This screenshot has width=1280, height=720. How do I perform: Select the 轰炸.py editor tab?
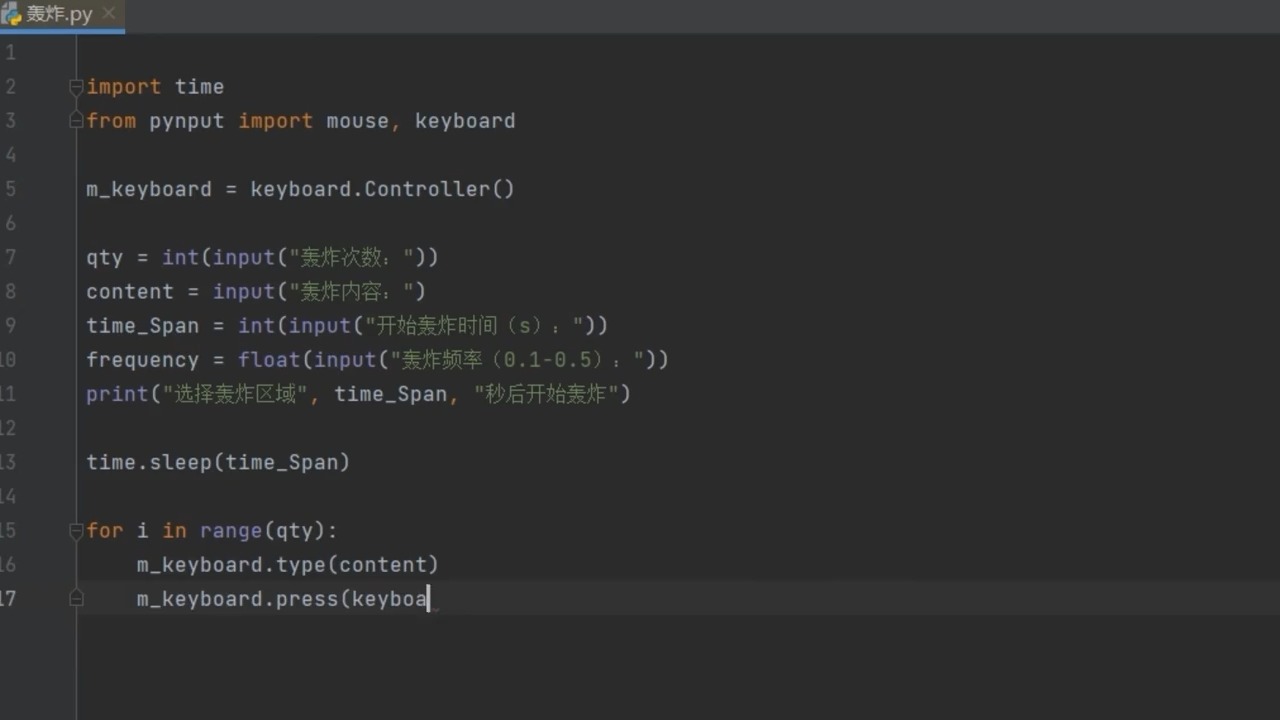[x=61, y=14]
